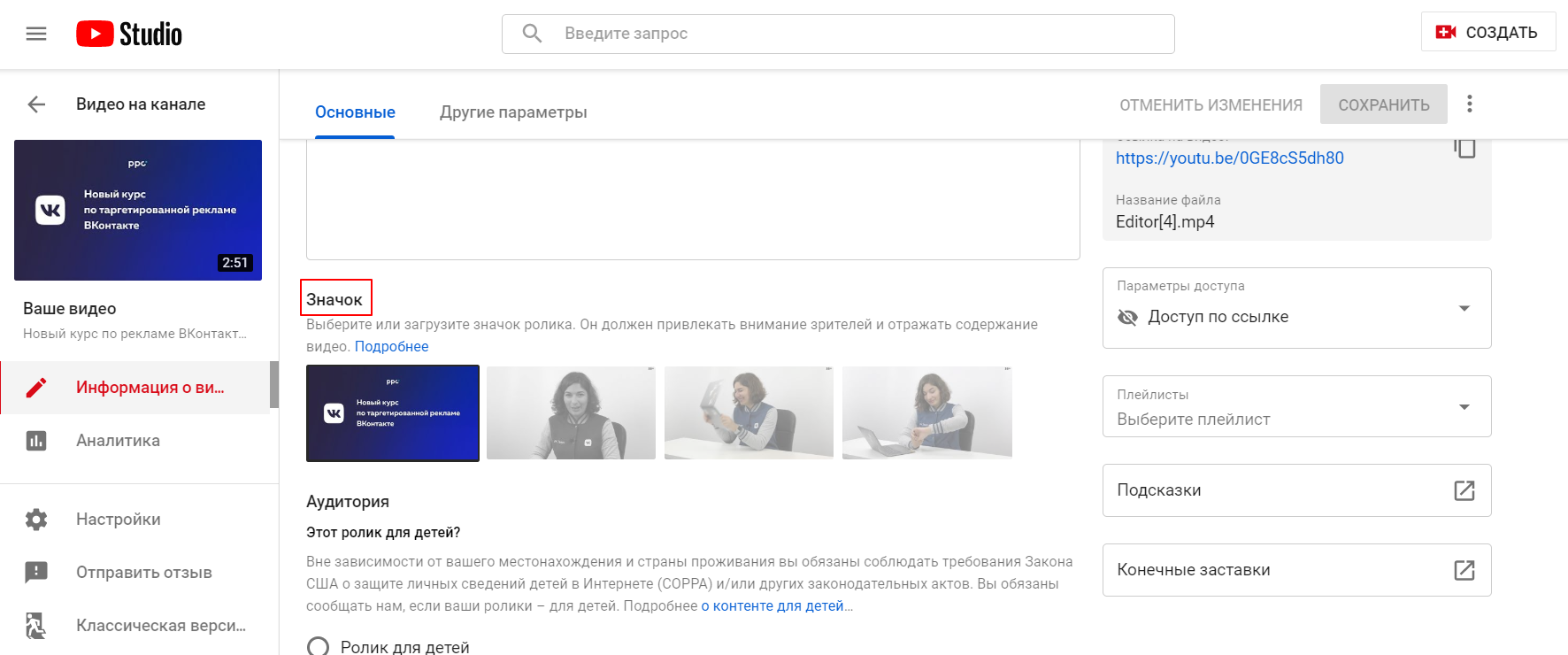The height and width of the screenshot is (655, 1568).
Task: Click the back arrow to channel videos
Action: coord(36,104)
